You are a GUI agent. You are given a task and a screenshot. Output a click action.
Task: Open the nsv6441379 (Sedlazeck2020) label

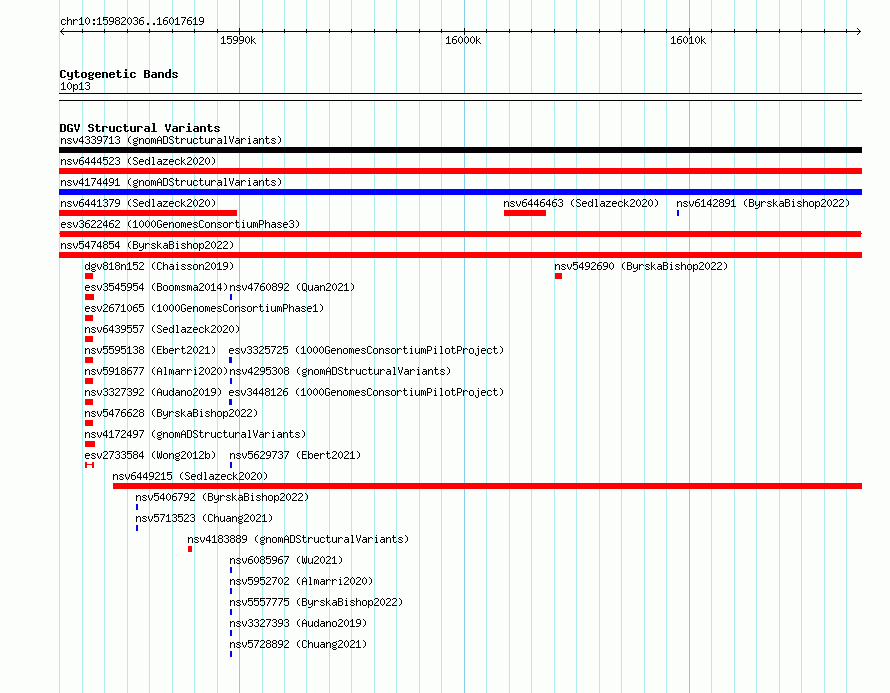click(138, 203)
